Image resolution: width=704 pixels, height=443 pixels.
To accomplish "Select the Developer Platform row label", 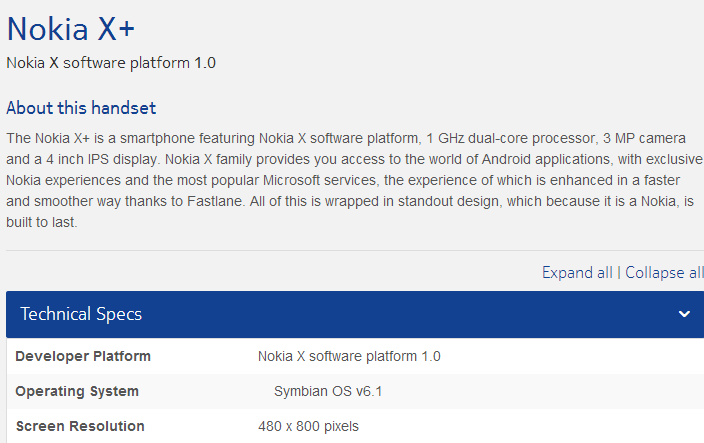I will coord(83,356).
